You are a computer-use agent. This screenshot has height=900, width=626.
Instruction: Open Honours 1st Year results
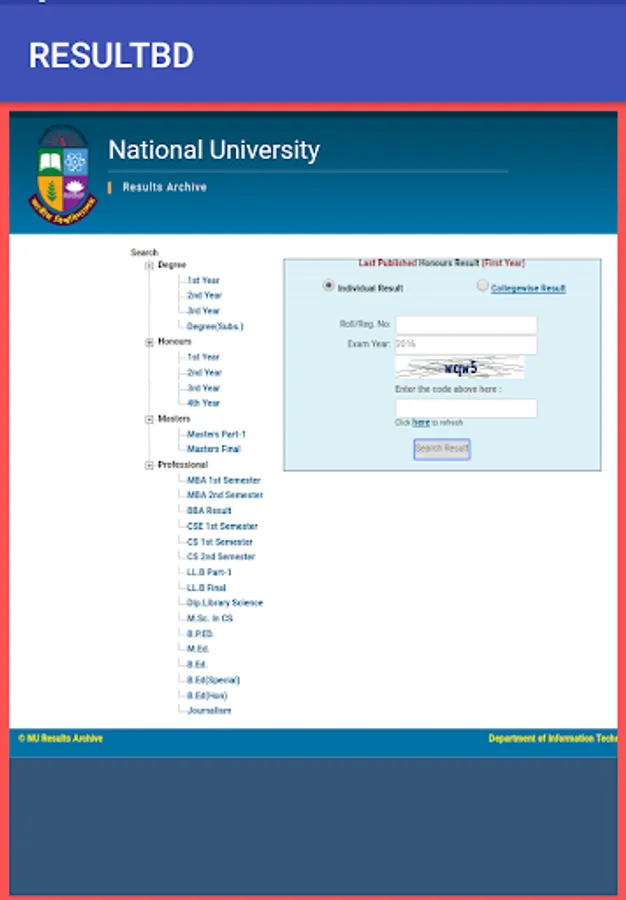coord(203,357)
